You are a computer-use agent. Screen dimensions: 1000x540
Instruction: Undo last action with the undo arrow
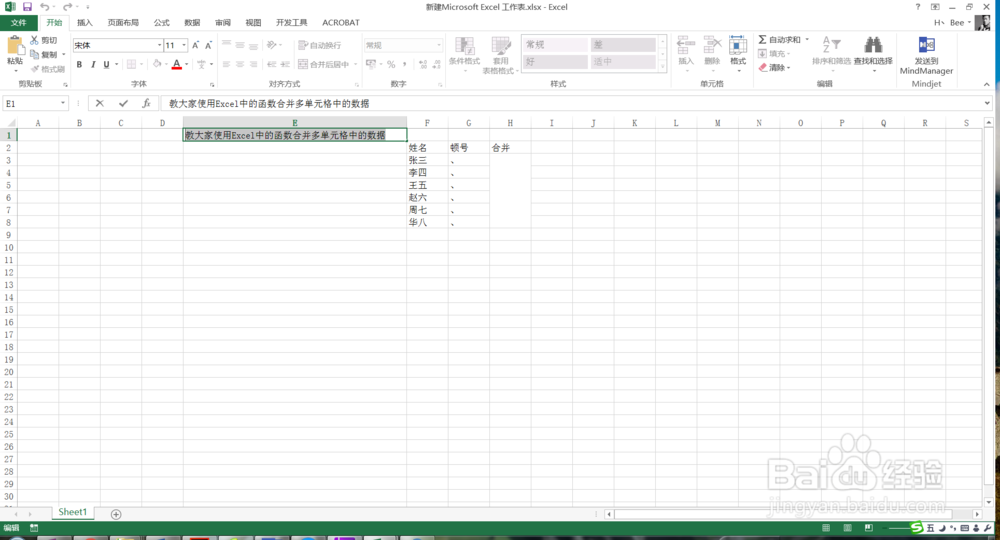pyautogui.click(x=44, y=7)
